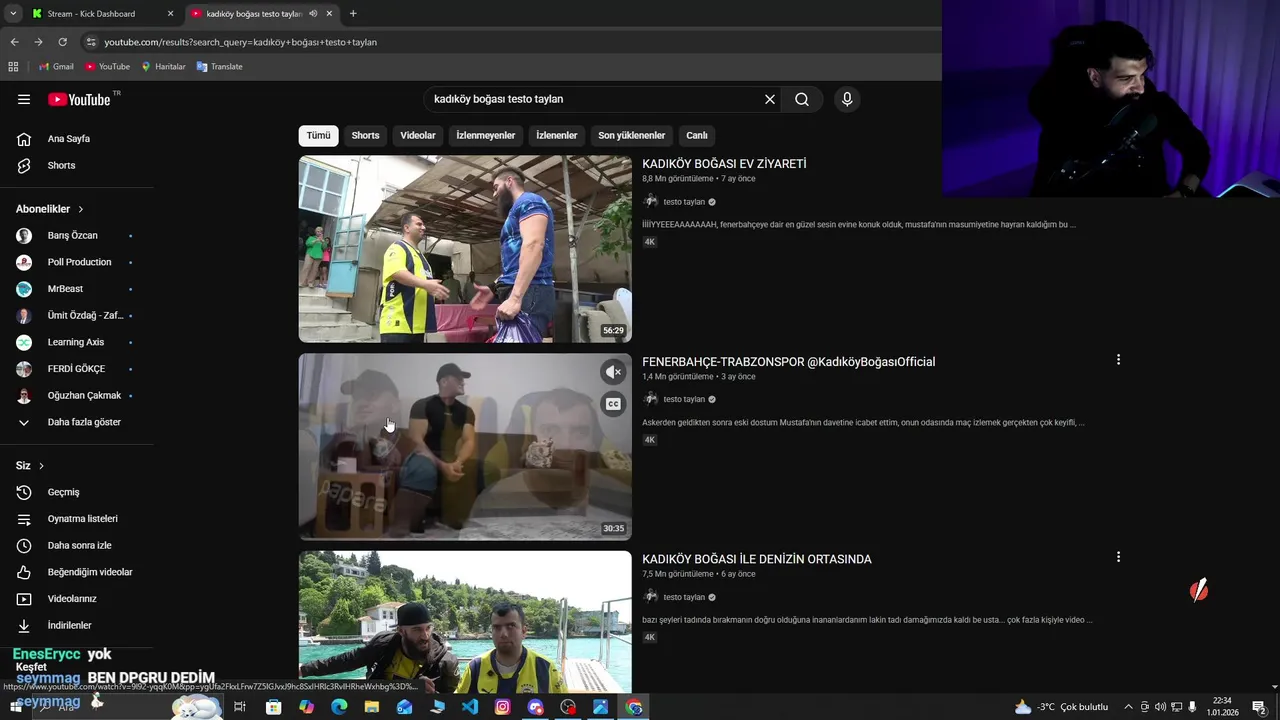Expand the Siz section chevron

coord(41,466)
